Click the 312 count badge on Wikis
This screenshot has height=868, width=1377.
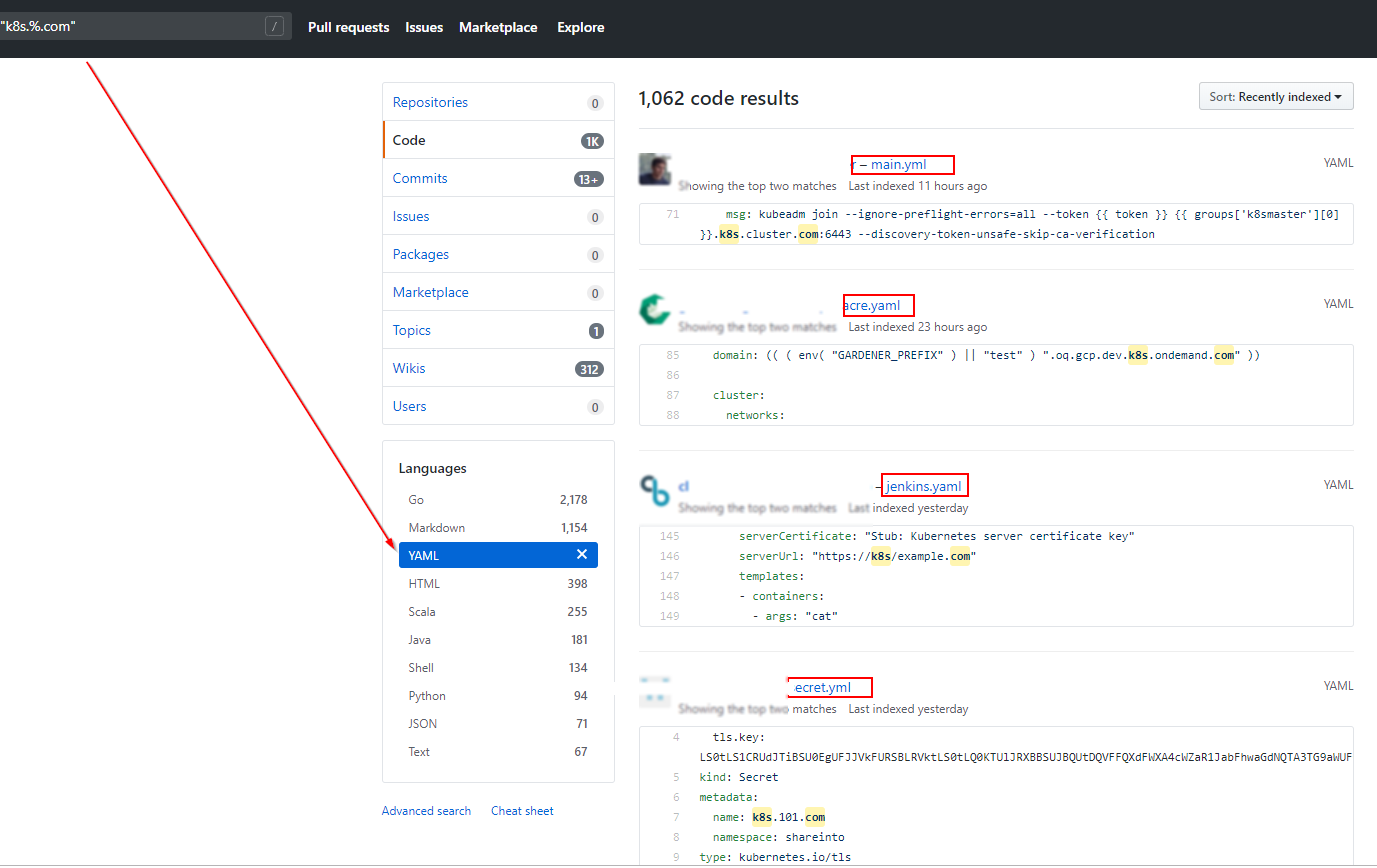point(590,369)
